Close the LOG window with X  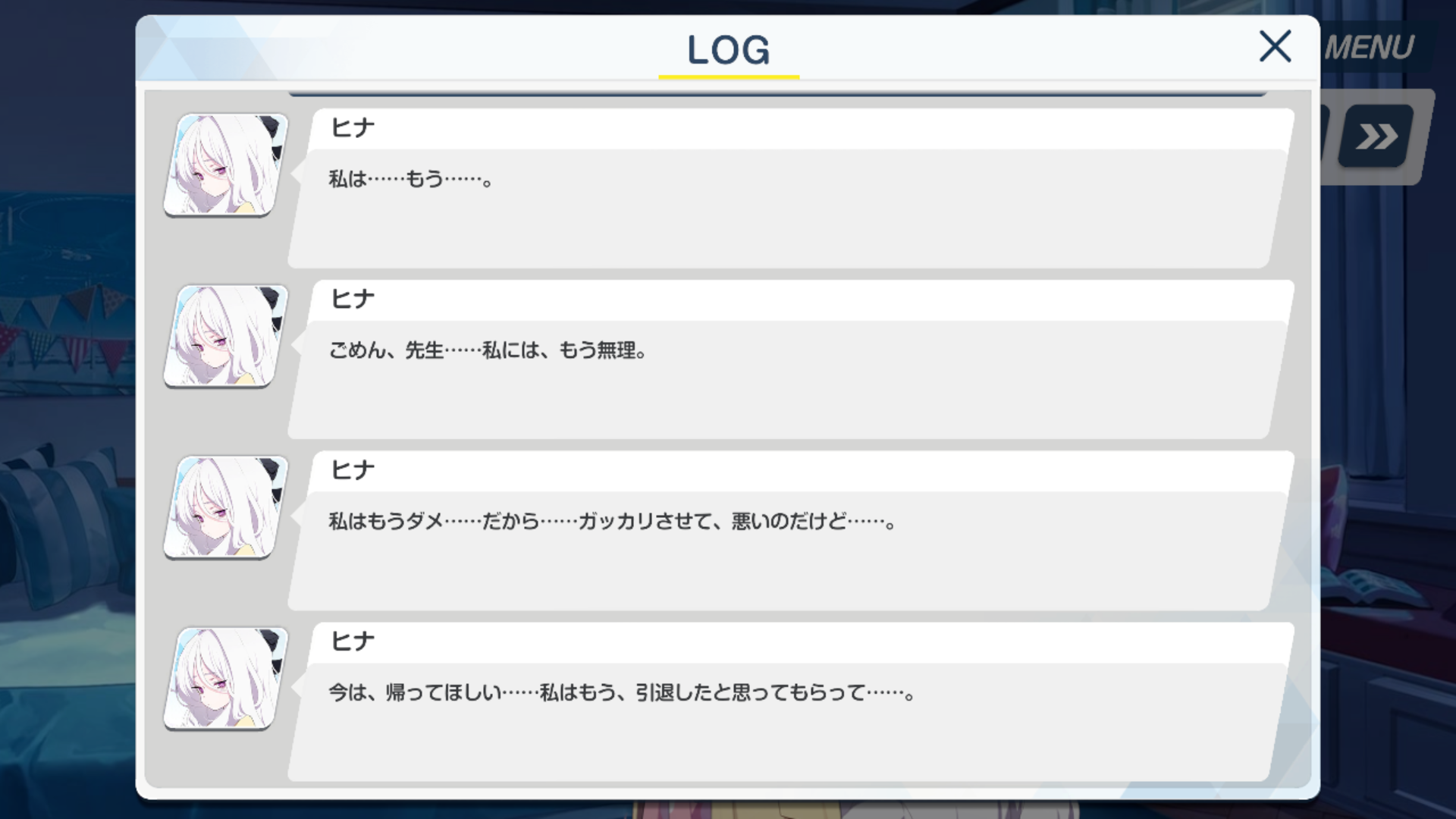[x=1275, y=46]
